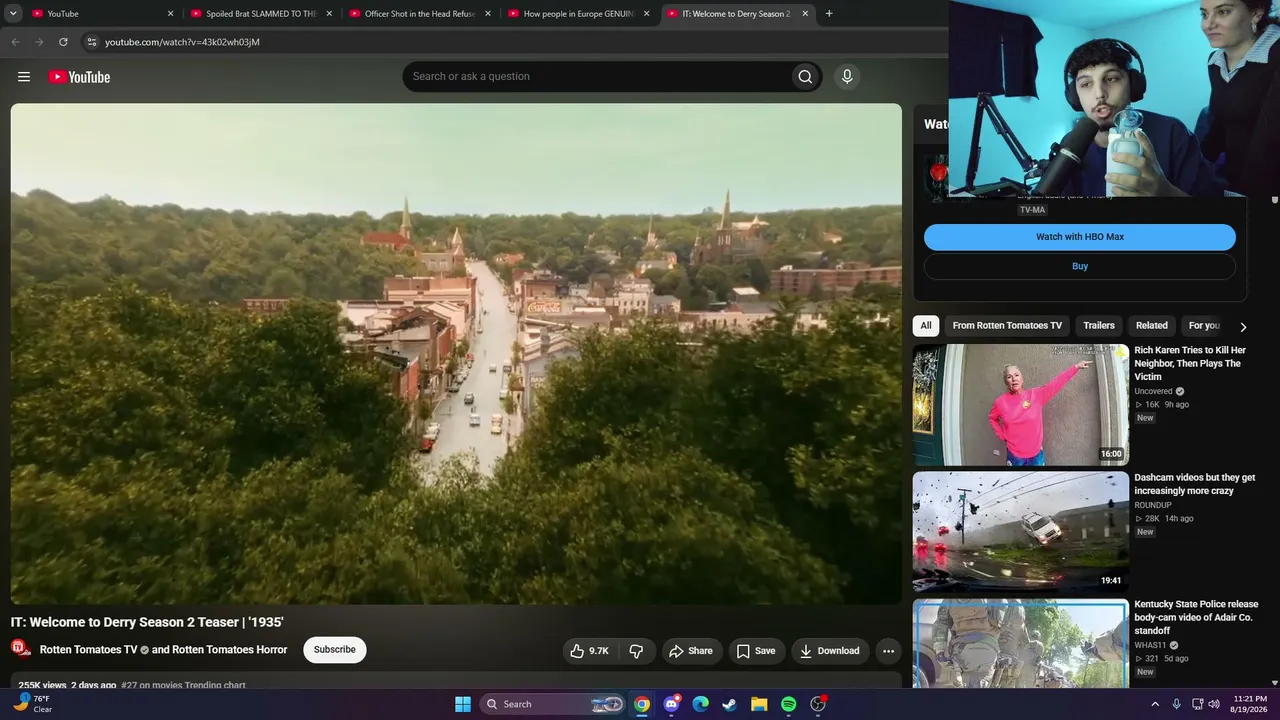
Task: Start voice search with microphone icon
Action: [x=847, y=77]
